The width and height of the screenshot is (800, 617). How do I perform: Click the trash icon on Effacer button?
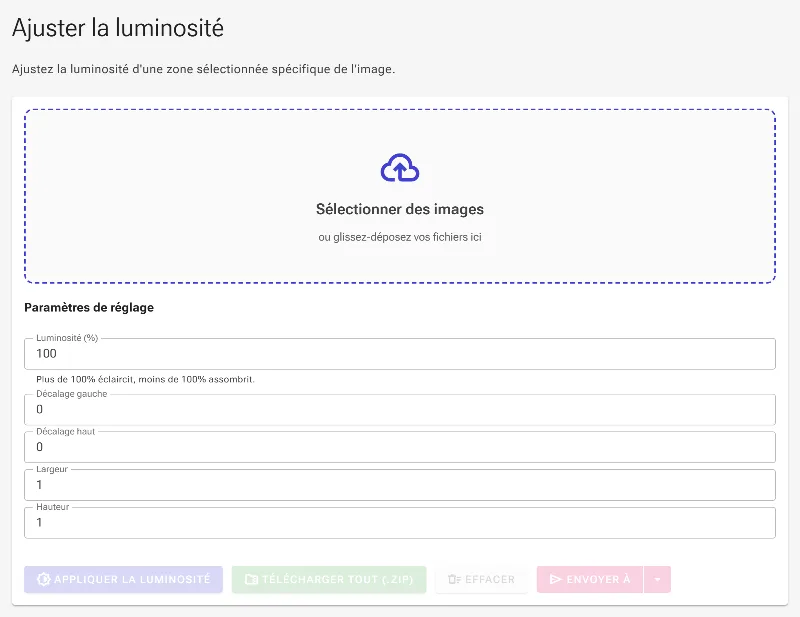point(454,579)
